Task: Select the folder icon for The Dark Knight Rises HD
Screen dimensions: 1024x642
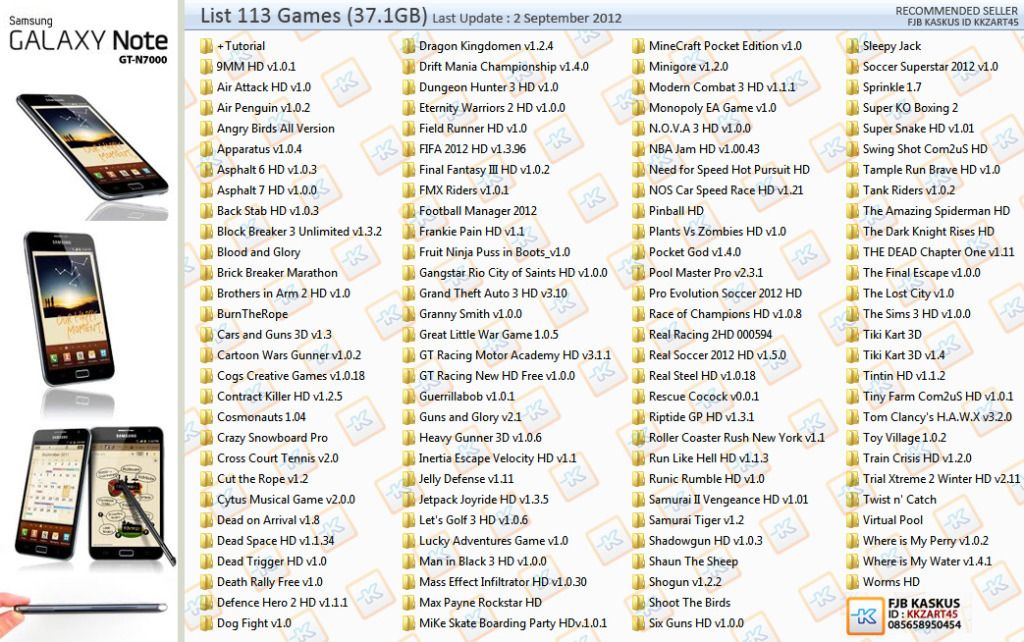Action: [x=852, y=231]
